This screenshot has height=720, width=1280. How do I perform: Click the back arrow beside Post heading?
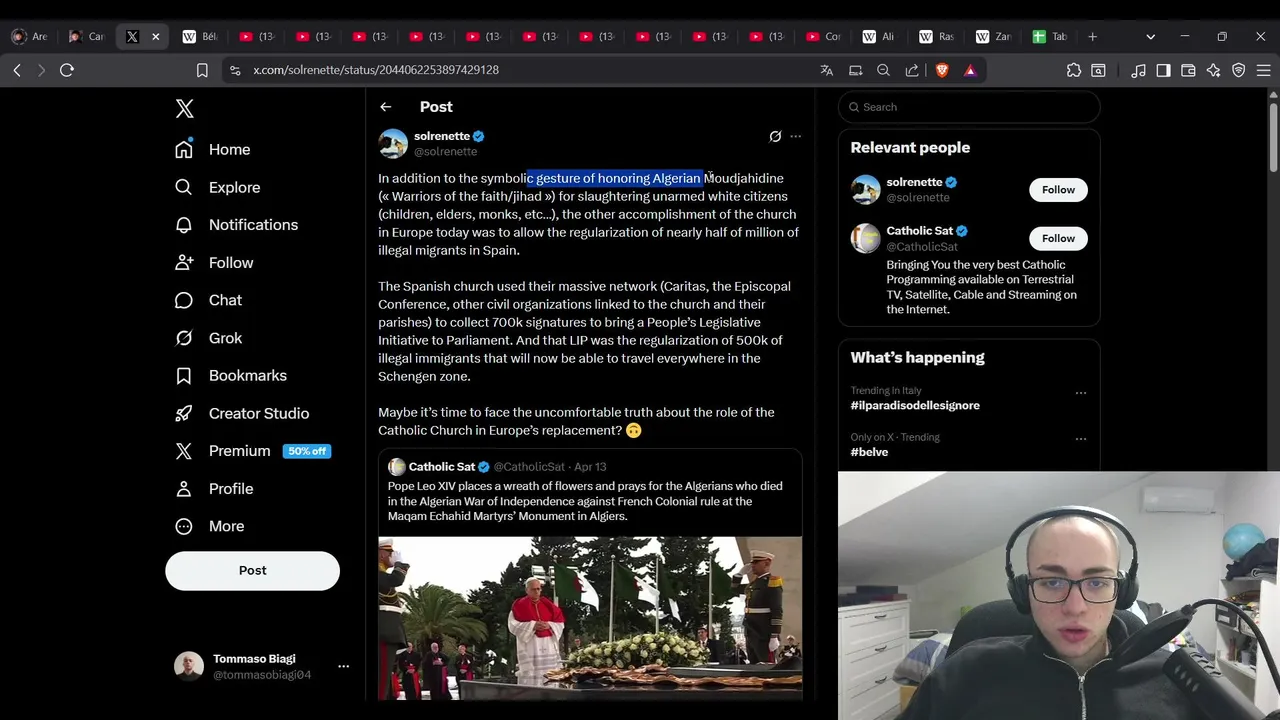tap(385, 107)
